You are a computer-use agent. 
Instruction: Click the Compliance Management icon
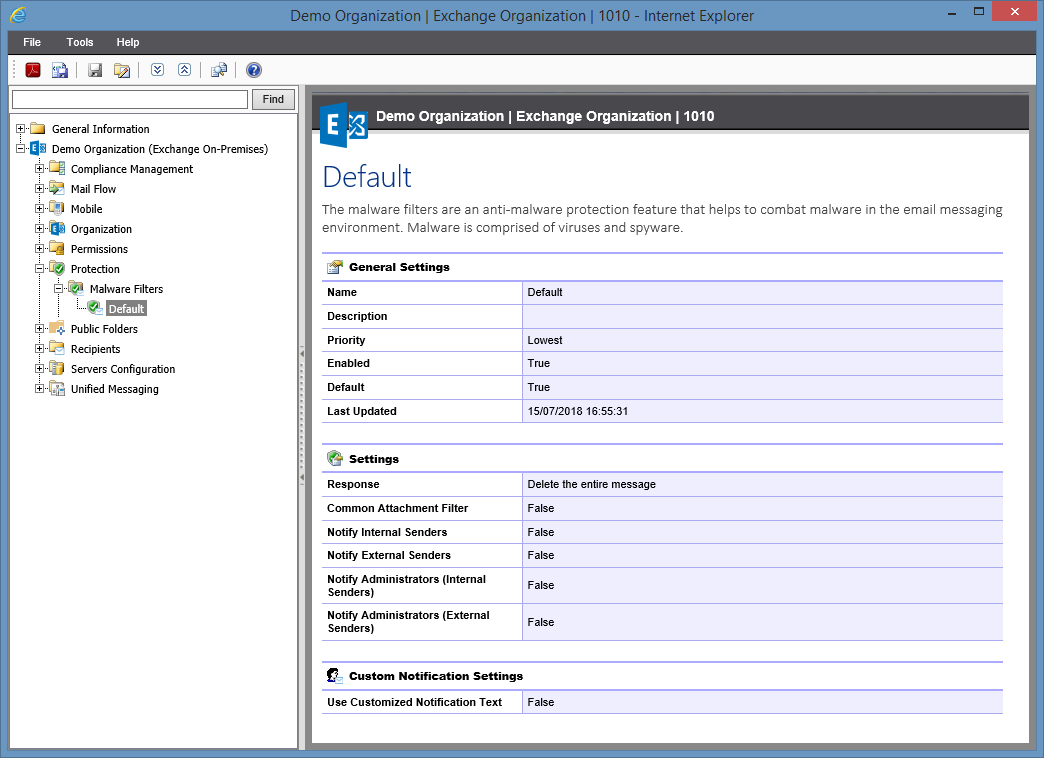57,169
